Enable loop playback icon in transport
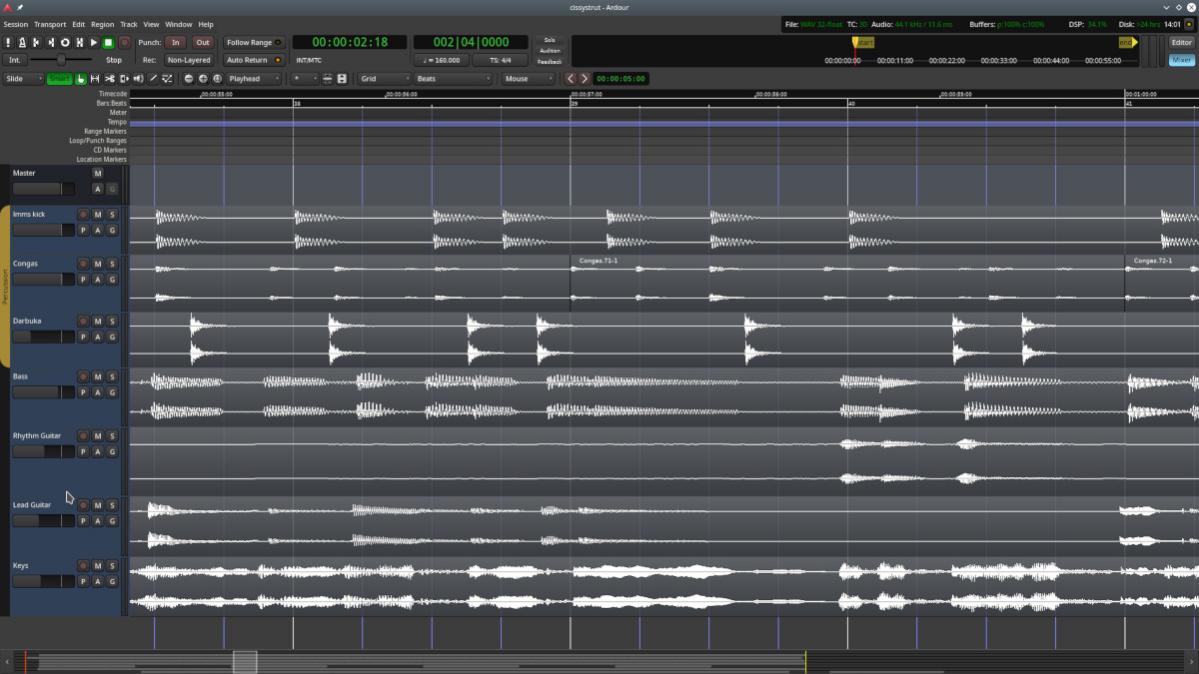Image resolution: width=1199 pixels, height=674 pixels. pos(65,43)
